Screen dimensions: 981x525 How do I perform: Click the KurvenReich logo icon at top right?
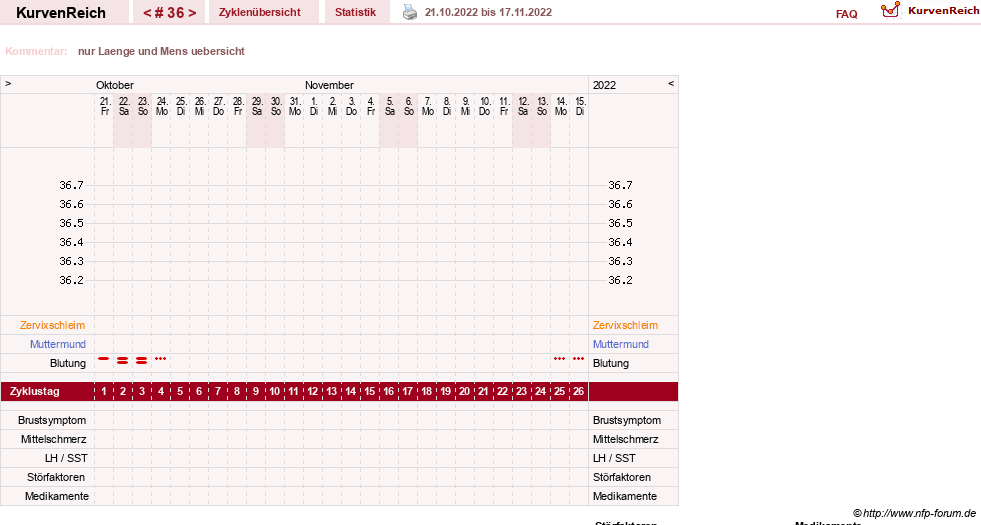point(890,10)
